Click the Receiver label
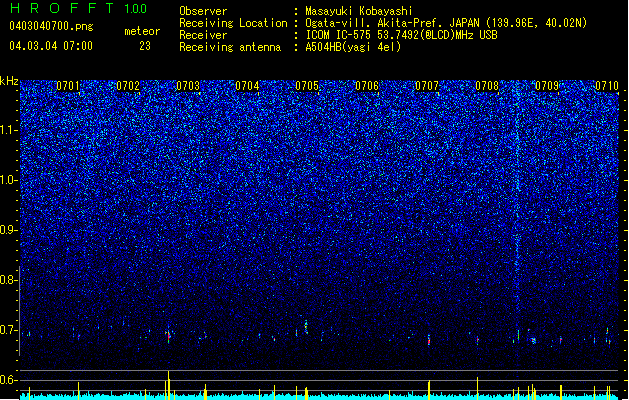 203,35
